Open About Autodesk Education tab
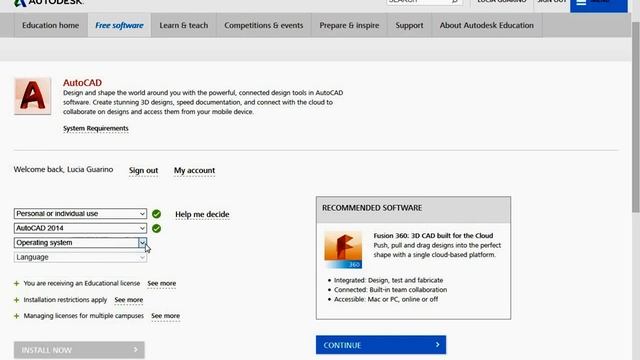Image resolution: width=640 pixels, height=360 pixels. (x=487, y=25)
